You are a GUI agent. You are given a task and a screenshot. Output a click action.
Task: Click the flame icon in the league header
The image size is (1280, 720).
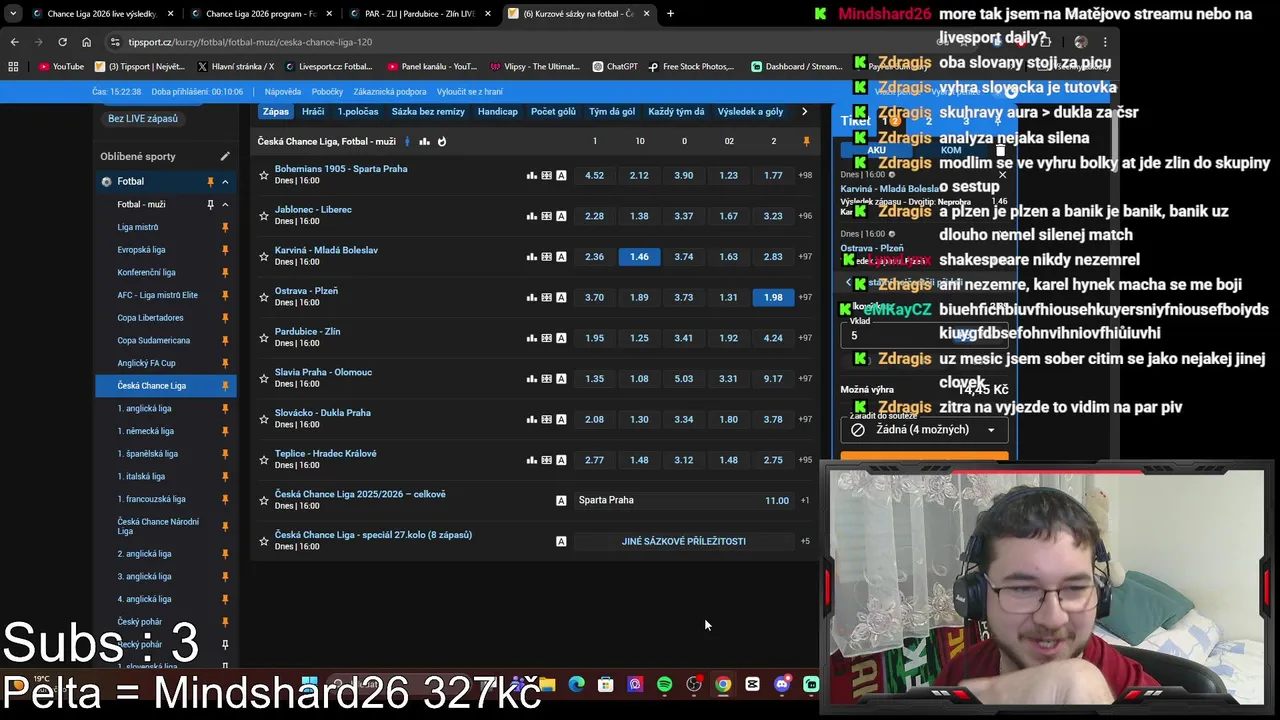442,141
